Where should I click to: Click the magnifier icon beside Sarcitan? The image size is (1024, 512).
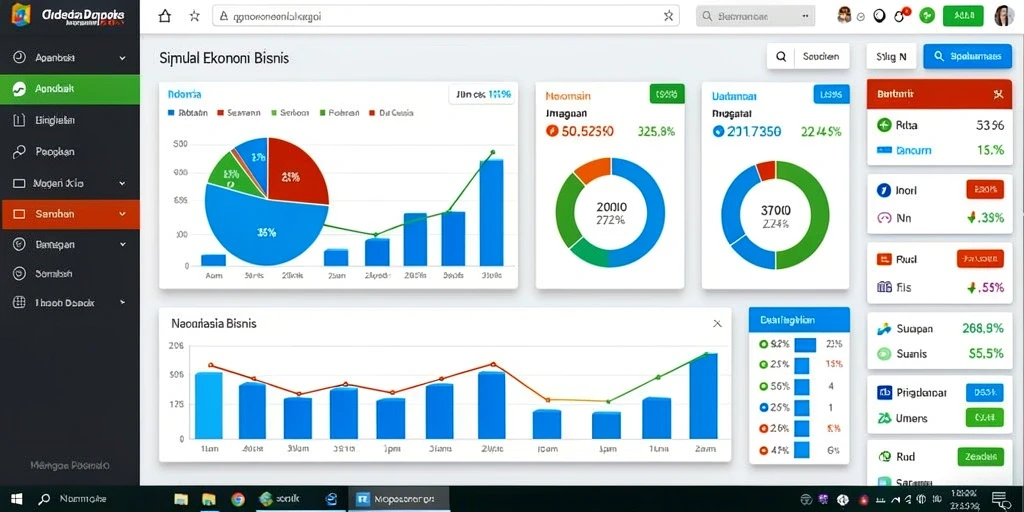[780, 57]
